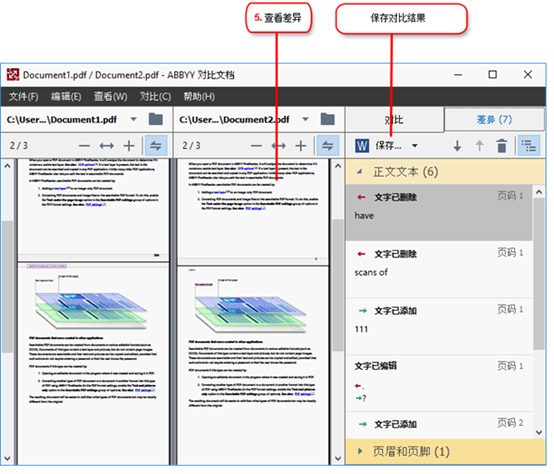Viewport: 554px width, 474px height.
Task: Open folder for Document2.pdf
Action: coord(328,119)
